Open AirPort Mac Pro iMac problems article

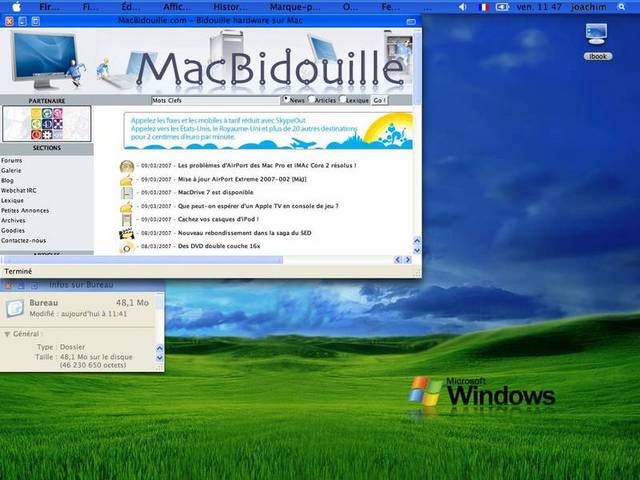267,166
